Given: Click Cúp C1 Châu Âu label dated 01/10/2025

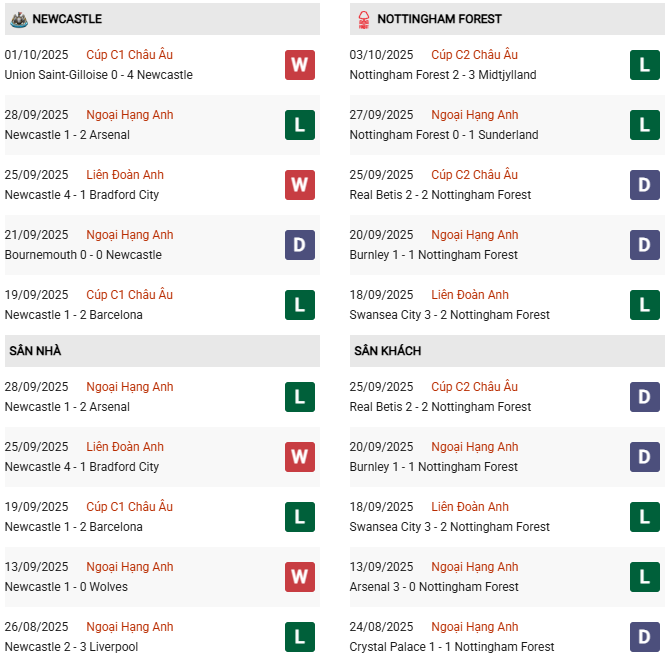Looking at the screenshot, I should [129, 55].
